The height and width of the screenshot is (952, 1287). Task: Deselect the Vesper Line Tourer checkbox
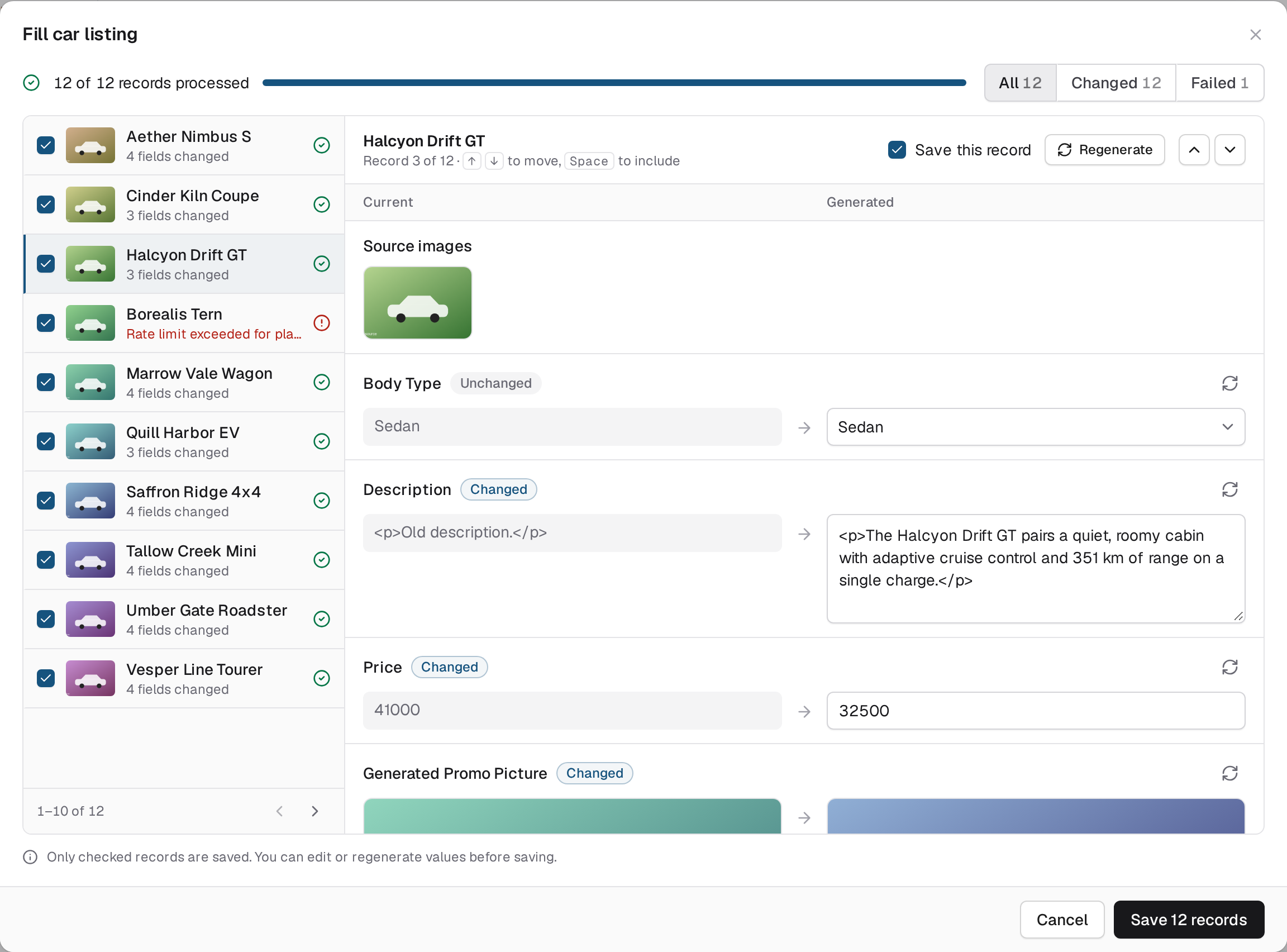[46, 678]
